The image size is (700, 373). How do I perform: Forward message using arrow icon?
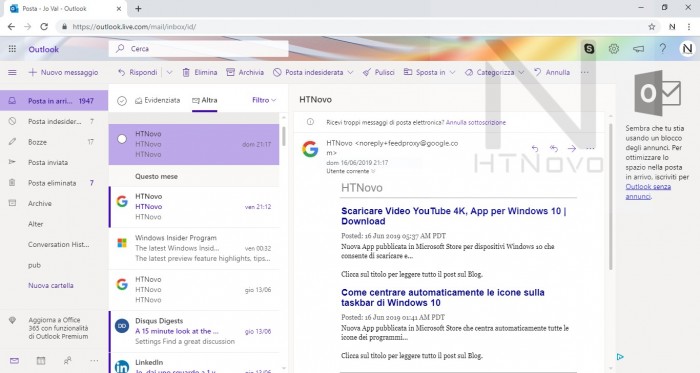click(x=572, y=149)
